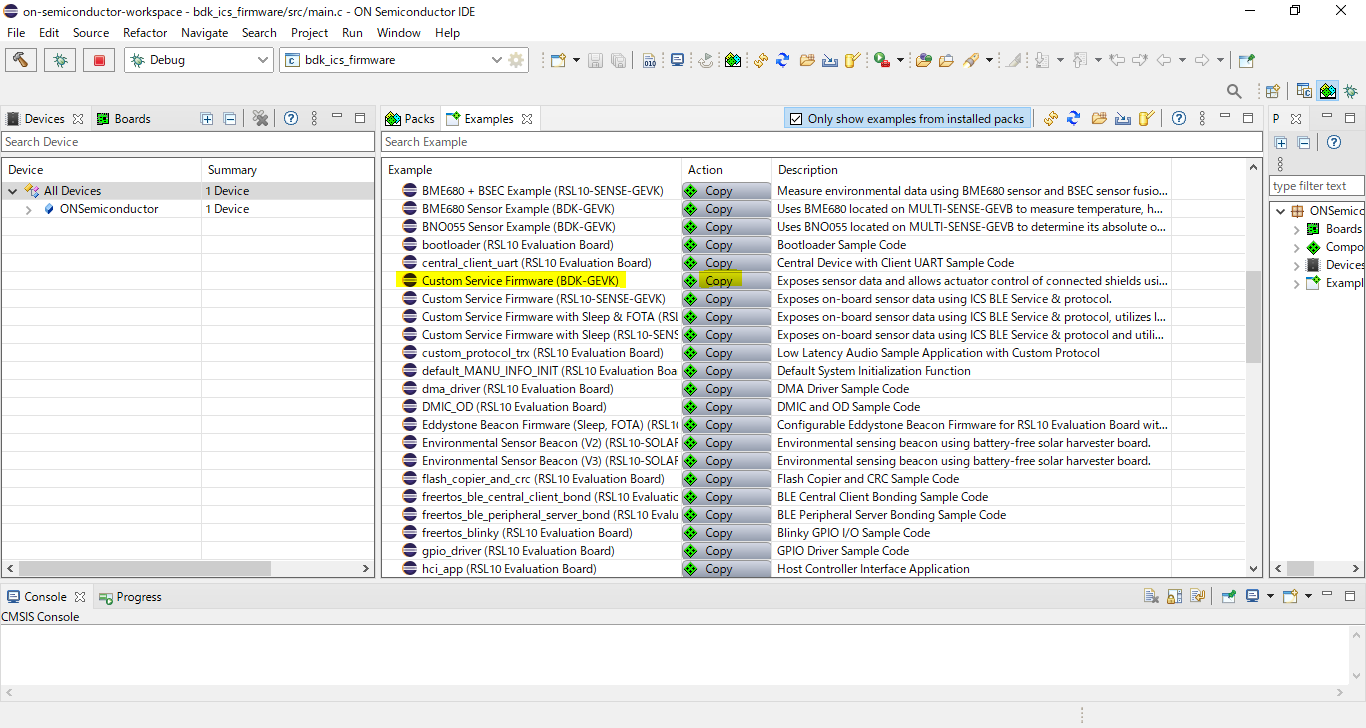Uncheck Only show examples from installed packs
The height and width of the screenshot is (728, 1366).
(796, 119)
